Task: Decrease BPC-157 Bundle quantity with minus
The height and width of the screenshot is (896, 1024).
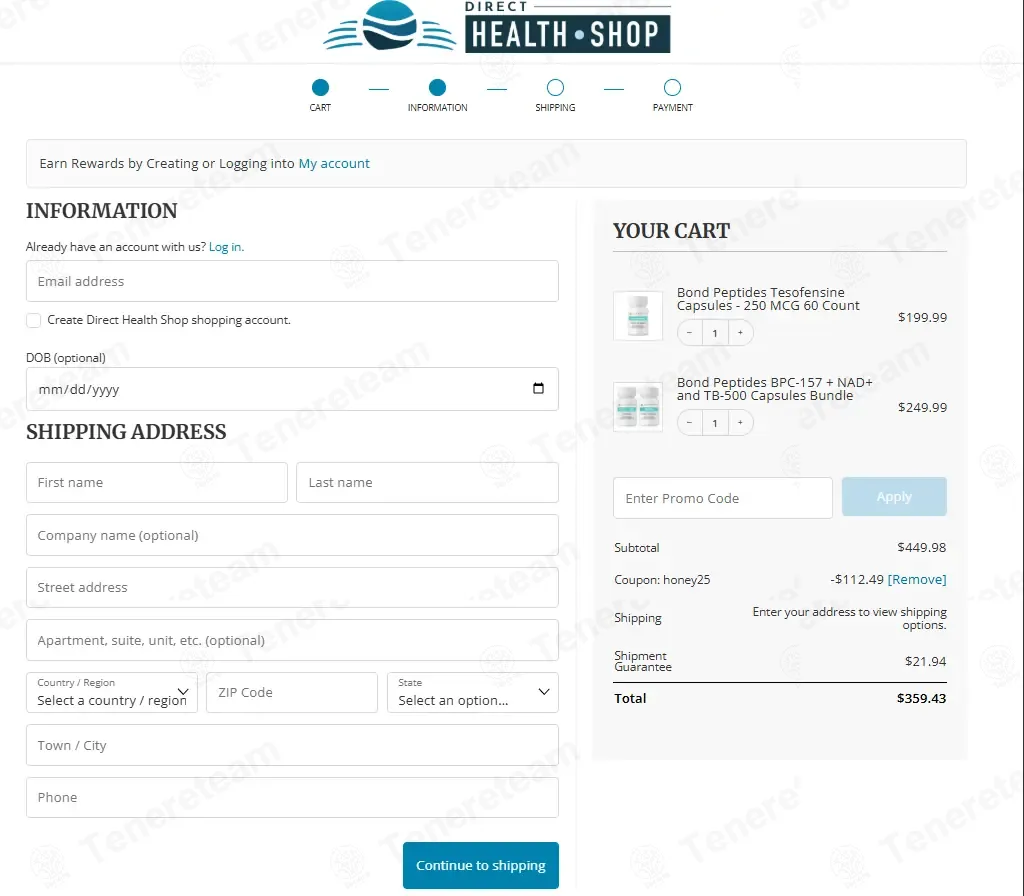Action: tap(690, 423)
